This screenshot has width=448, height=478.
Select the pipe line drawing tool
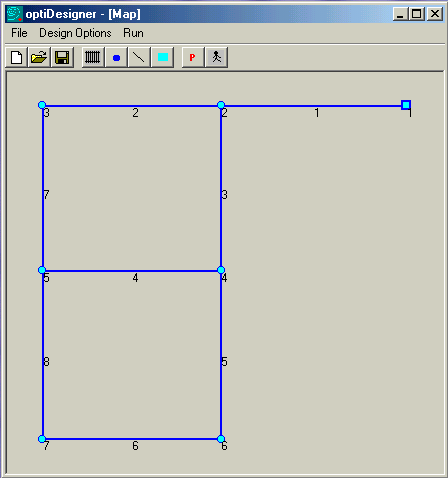(139, 57)
